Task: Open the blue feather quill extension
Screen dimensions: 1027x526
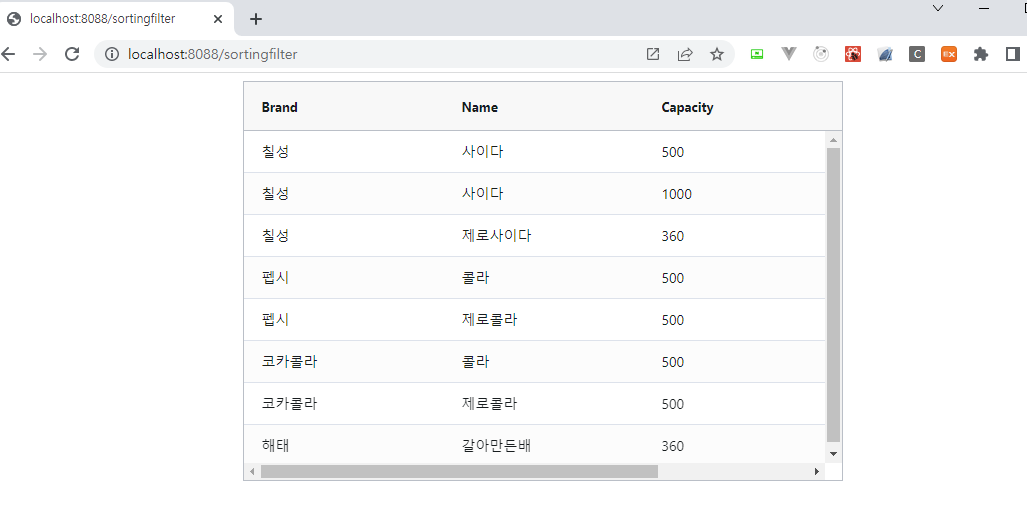Action: tap(885, 54)
